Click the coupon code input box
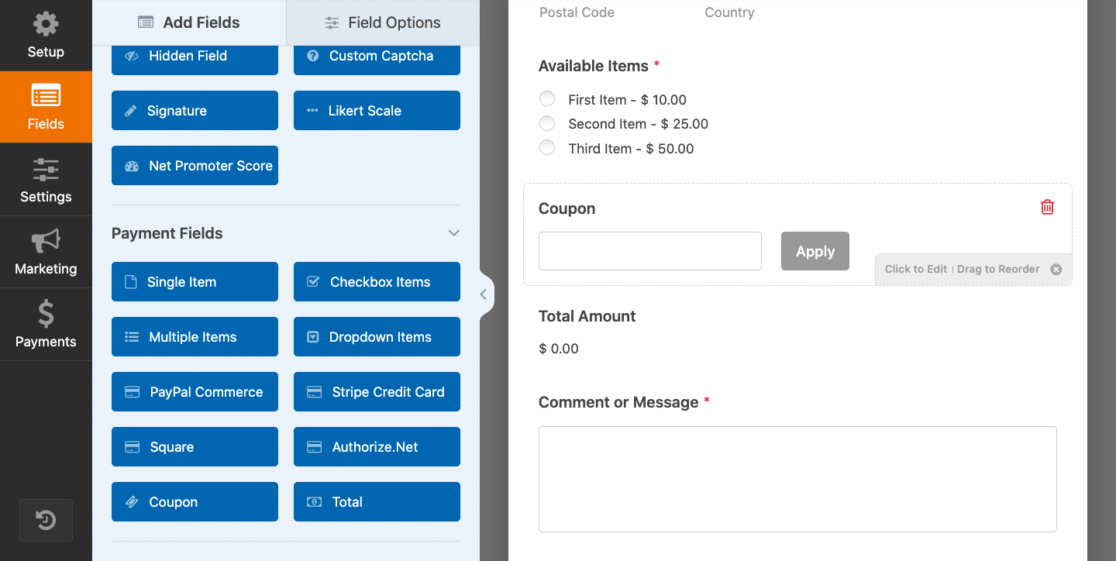 [x=650, y=251]
